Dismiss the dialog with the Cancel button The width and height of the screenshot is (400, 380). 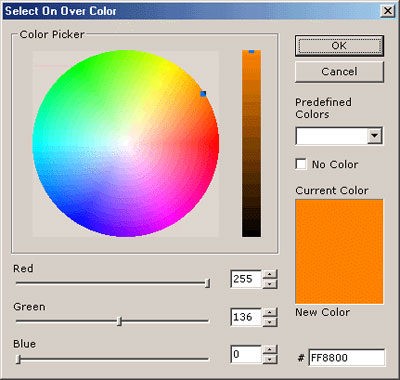[x=339, y=72]
